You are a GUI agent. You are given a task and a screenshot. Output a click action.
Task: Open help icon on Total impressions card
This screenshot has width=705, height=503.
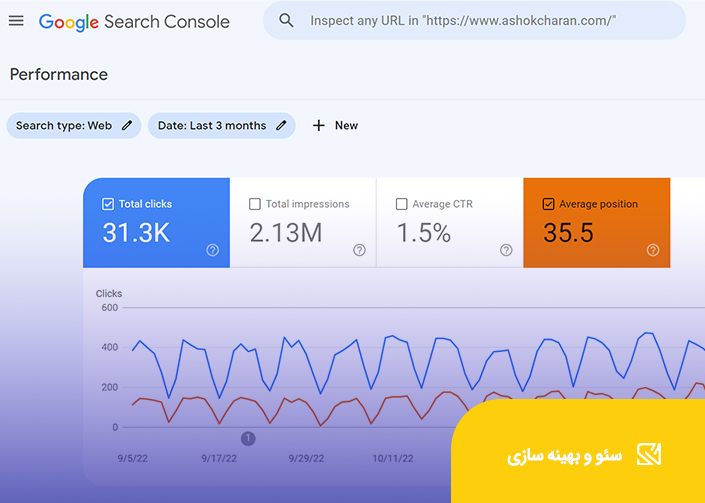(359, 250)
